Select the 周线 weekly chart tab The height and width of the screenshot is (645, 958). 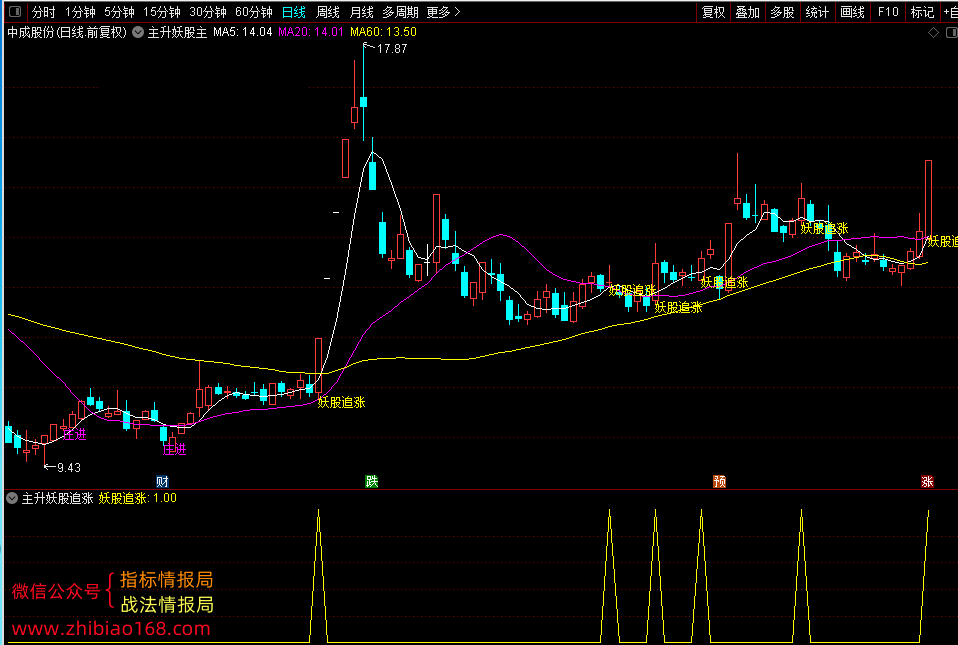328,12
